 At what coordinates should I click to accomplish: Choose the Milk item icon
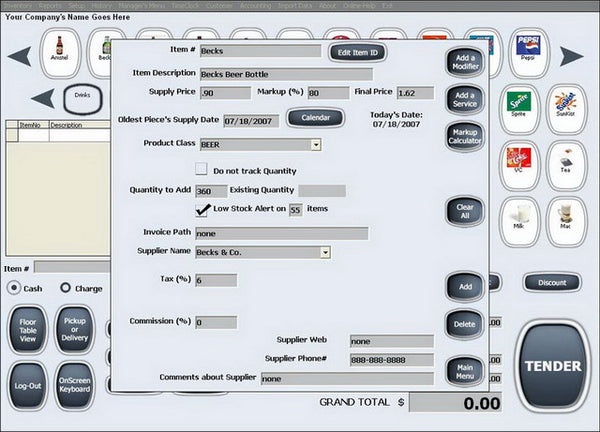(519, 222)
